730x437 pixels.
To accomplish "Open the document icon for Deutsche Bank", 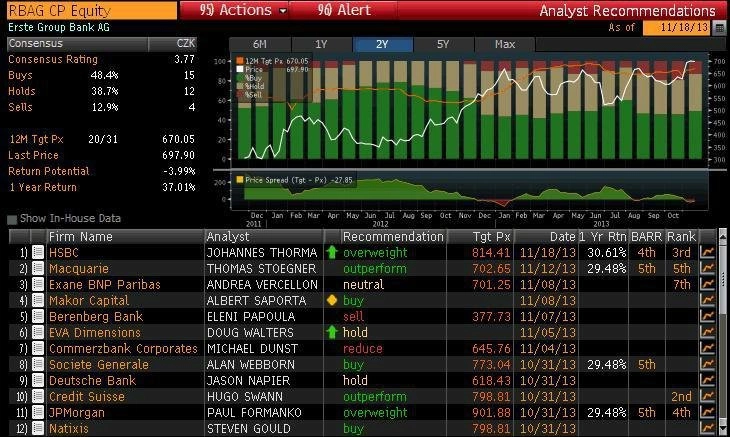I will click(38, 380).
